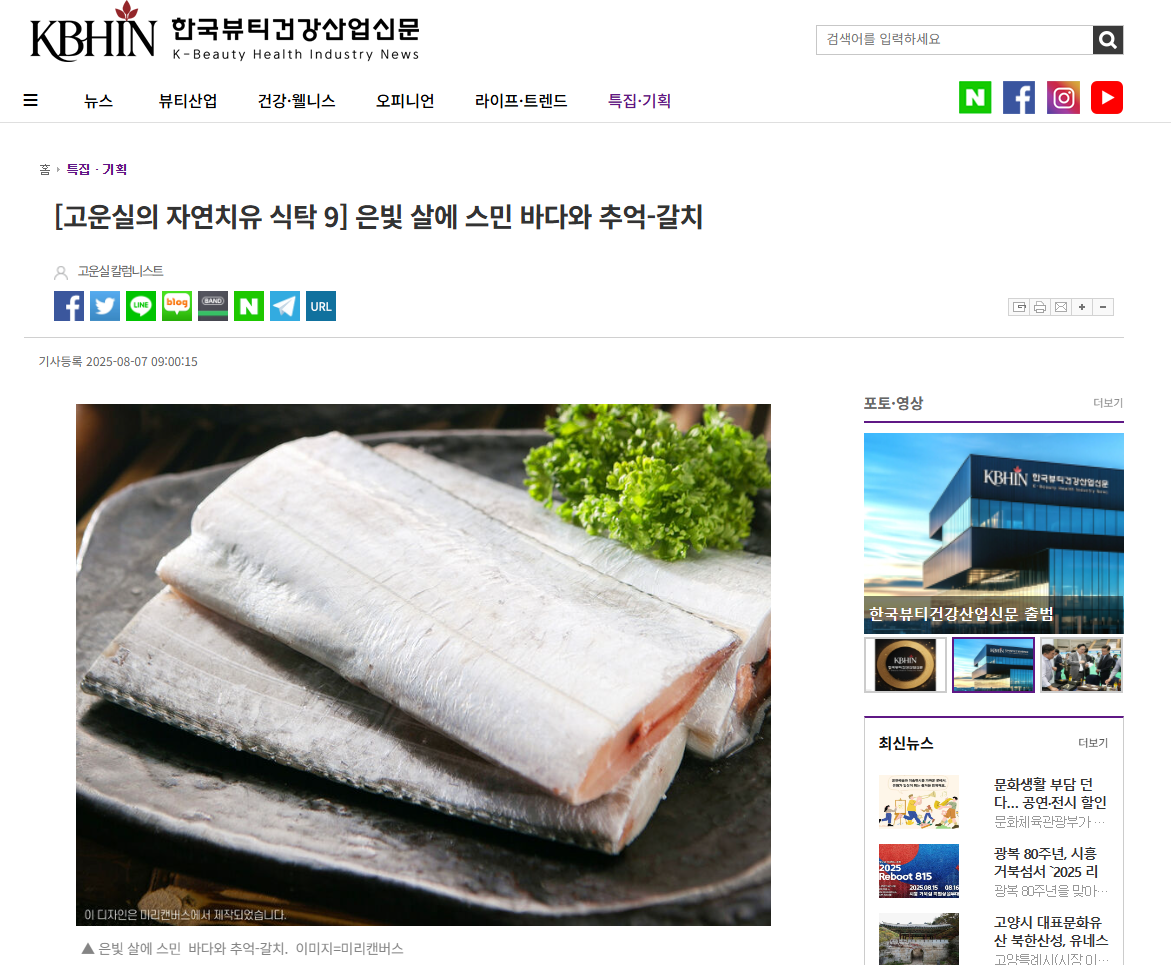Share article via LINE
This screenshot has height=965, width=1171.
(x=140, y=306)
